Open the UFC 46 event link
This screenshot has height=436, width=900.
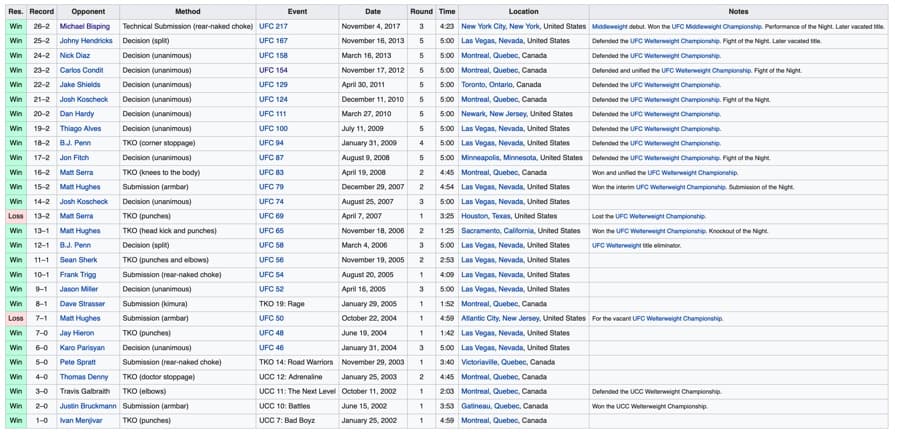point(271,348)
